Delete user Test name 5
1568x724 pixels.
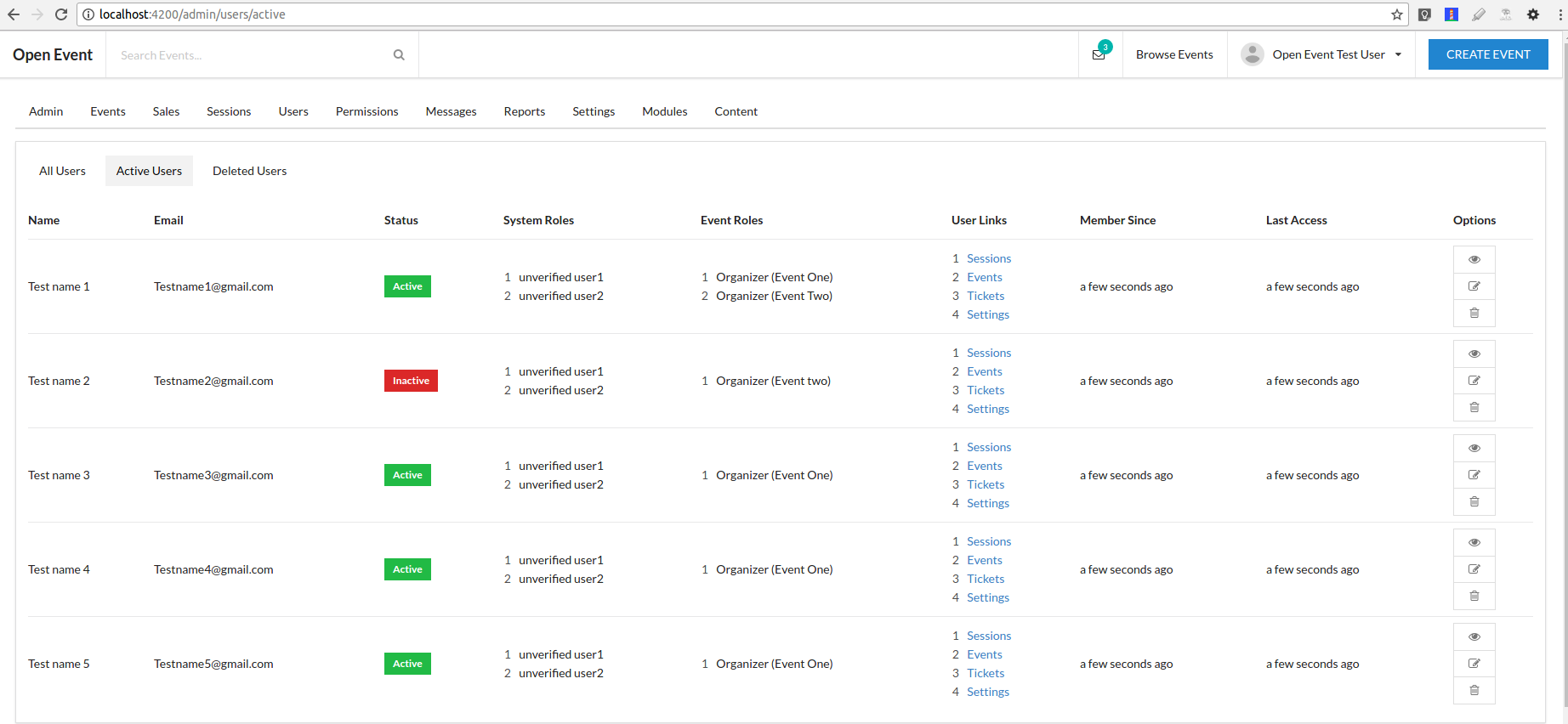tap(1474, 691)
